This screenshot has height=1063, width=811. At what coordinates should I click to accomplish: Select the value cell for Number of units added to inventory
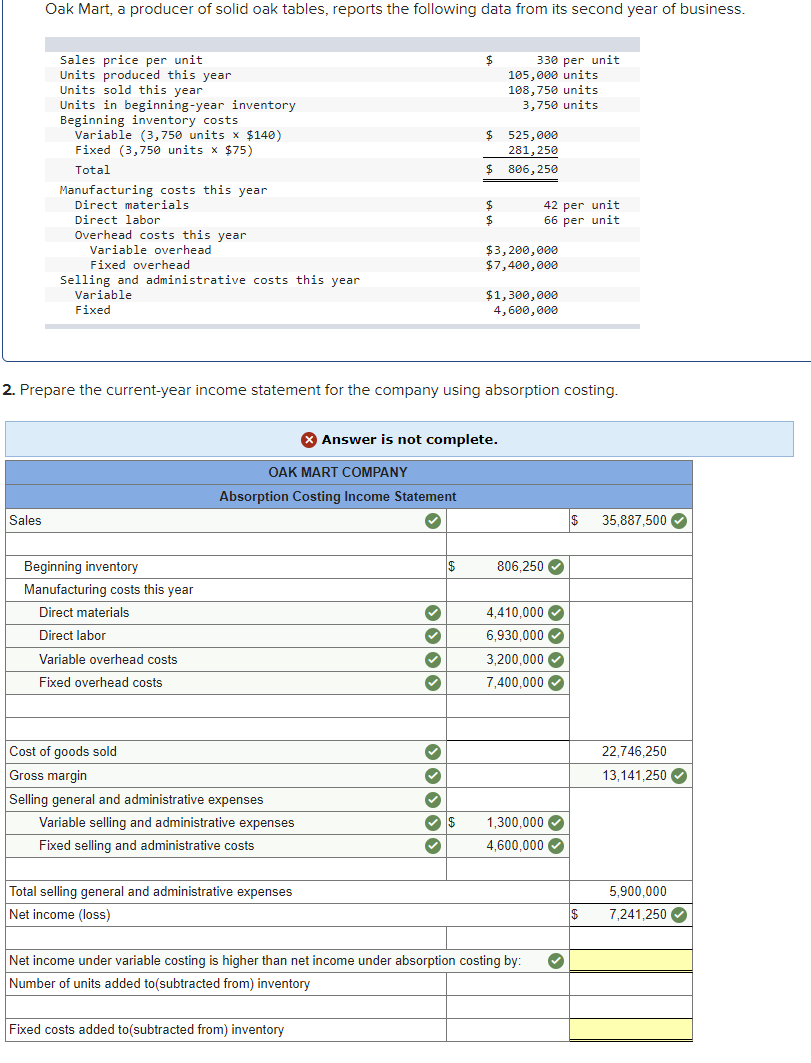(x=631, y=984)
